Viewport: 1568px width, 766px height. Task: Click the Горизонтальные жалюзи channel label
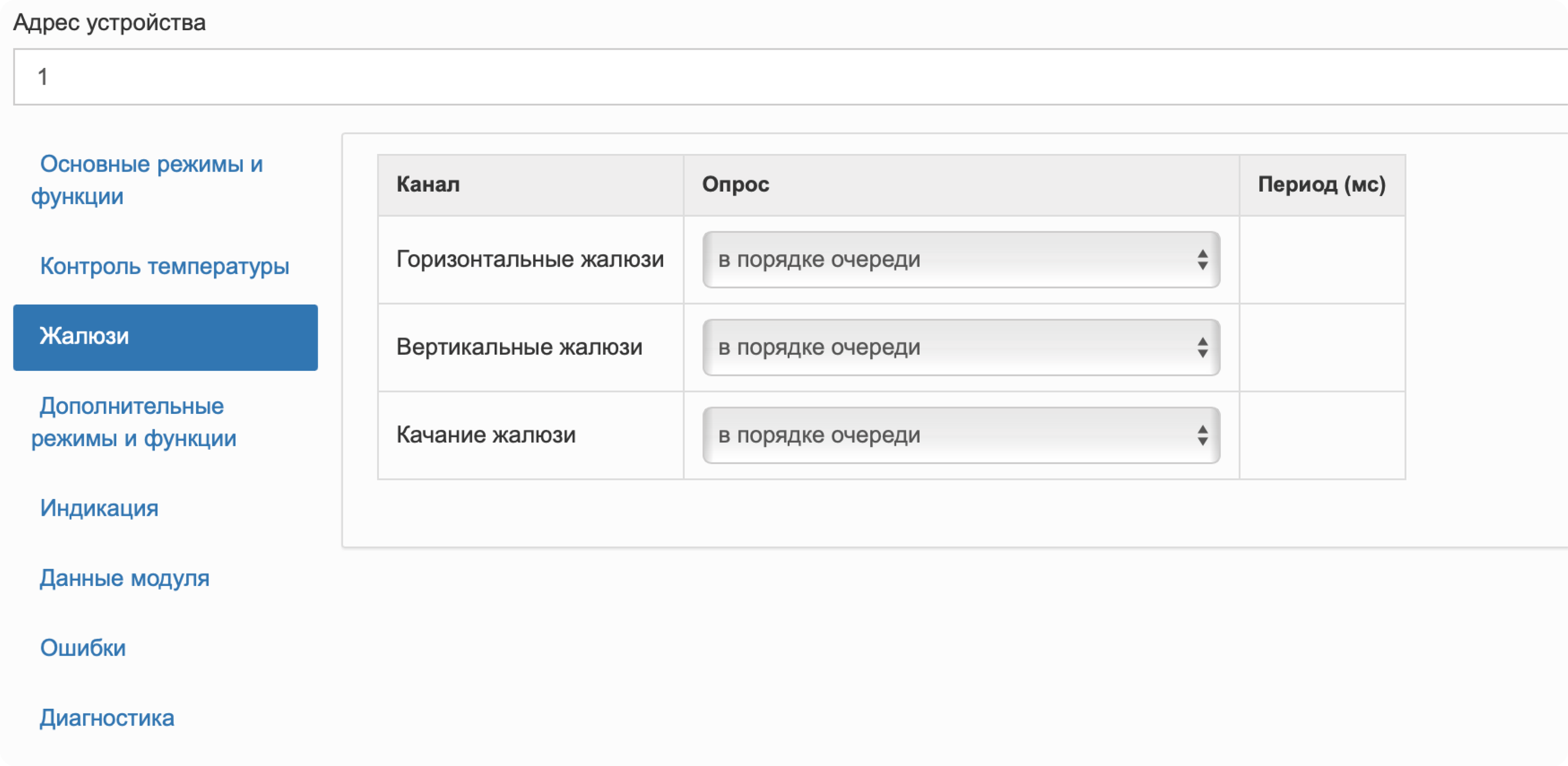coord(530,259)
